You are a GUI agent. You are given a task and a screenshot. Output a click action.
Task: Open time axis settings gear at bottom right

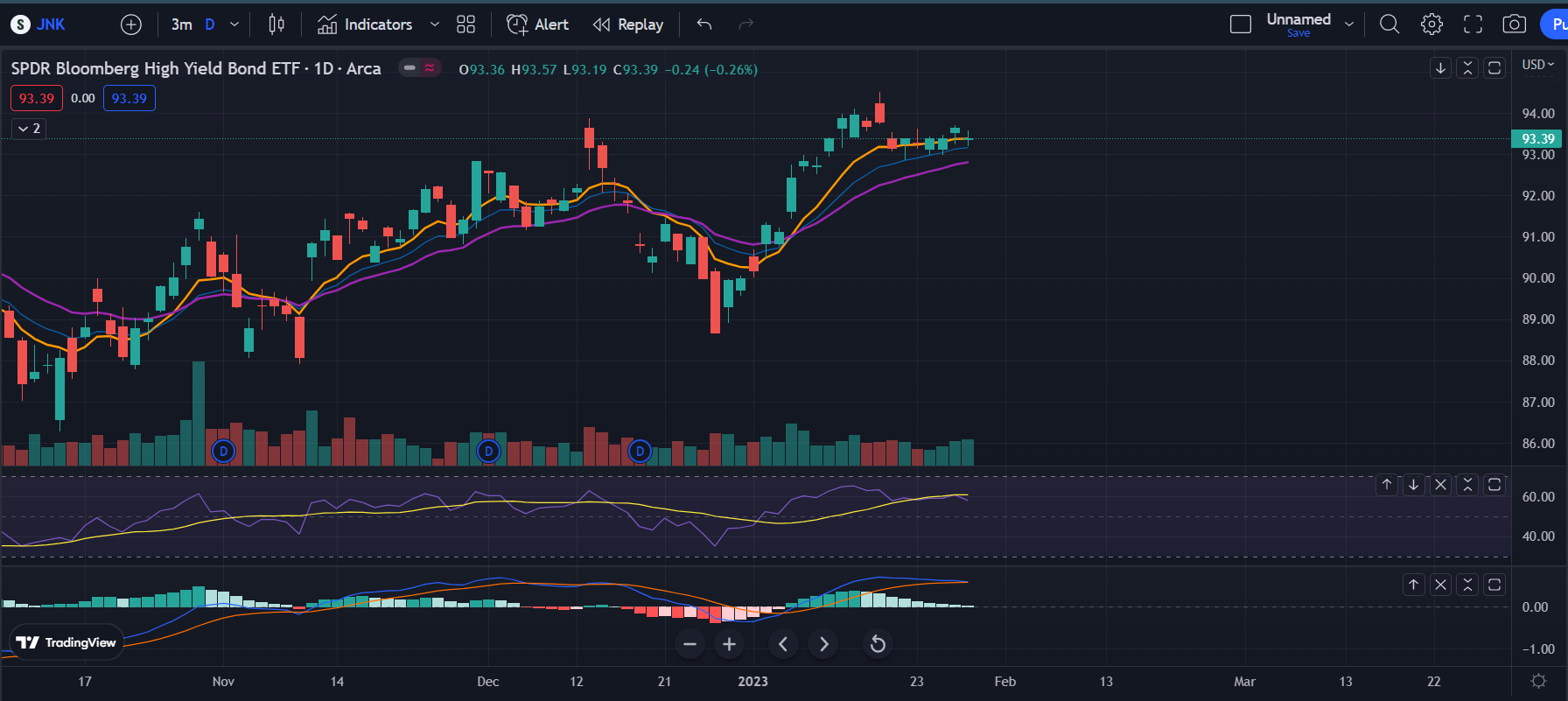coord(1539,681)
